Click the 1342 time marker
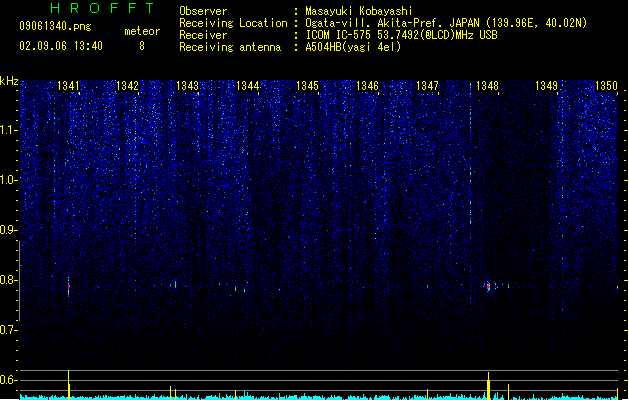Image resolution: width=629 pixels, height=400 pixels. pyautogui.click(x=127, y=86)
